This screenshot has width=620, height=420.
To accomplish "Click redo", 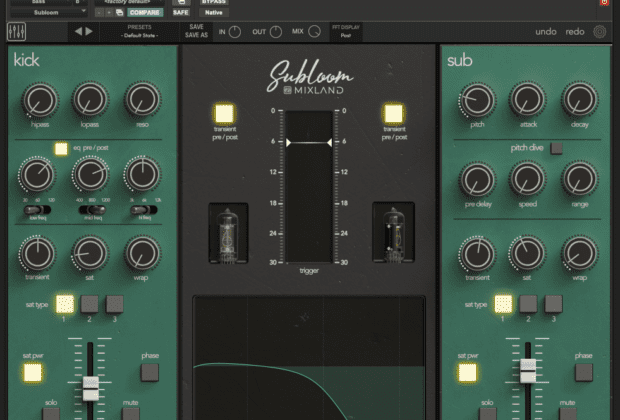I will coord(575,32).
